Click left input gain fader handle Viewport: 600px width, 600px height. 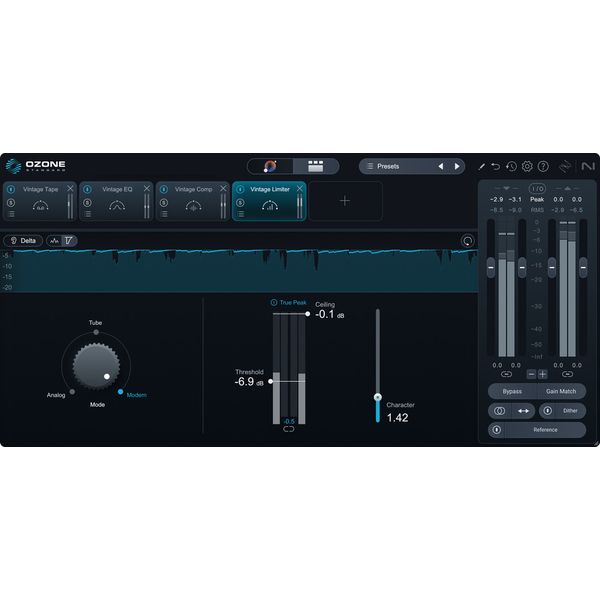coord(491,267)
